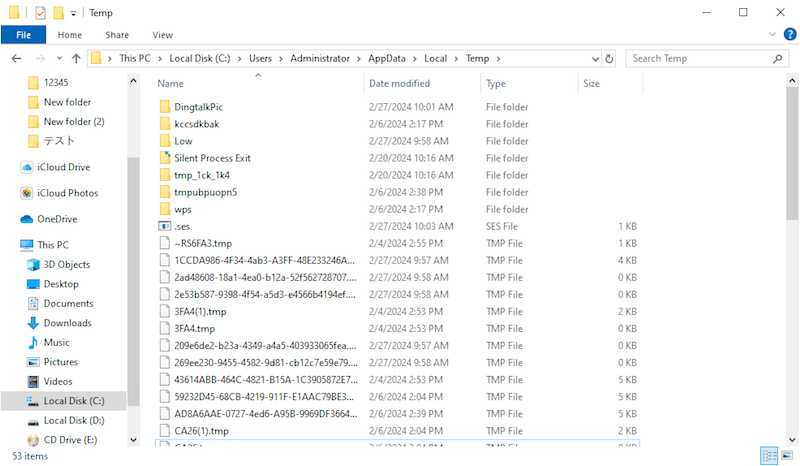
Task: Expand the ribbon with chevron
Action: [772, 35]
